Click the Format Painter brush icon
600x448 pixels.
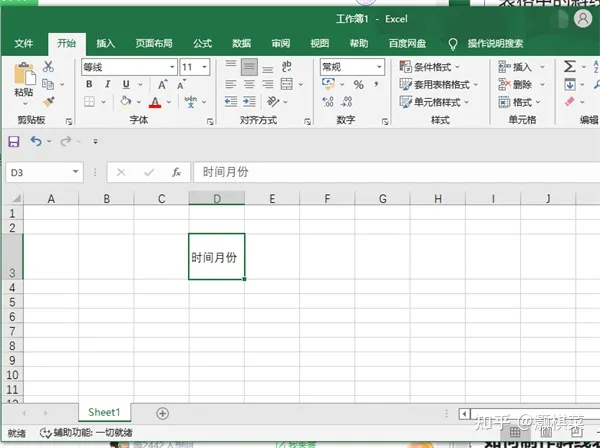[48, 102]
